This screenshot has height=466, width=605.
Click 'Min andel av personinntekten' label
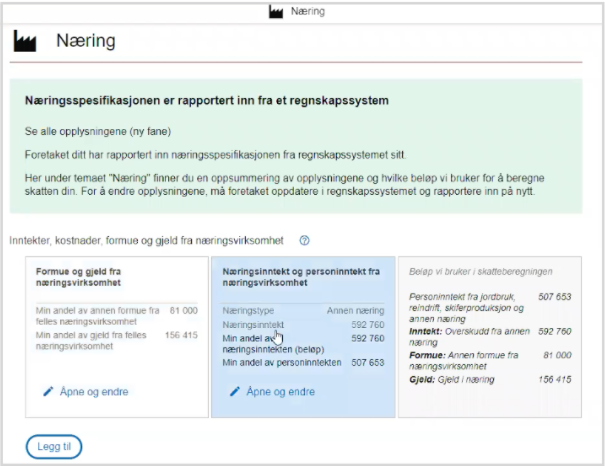(282, 363)
